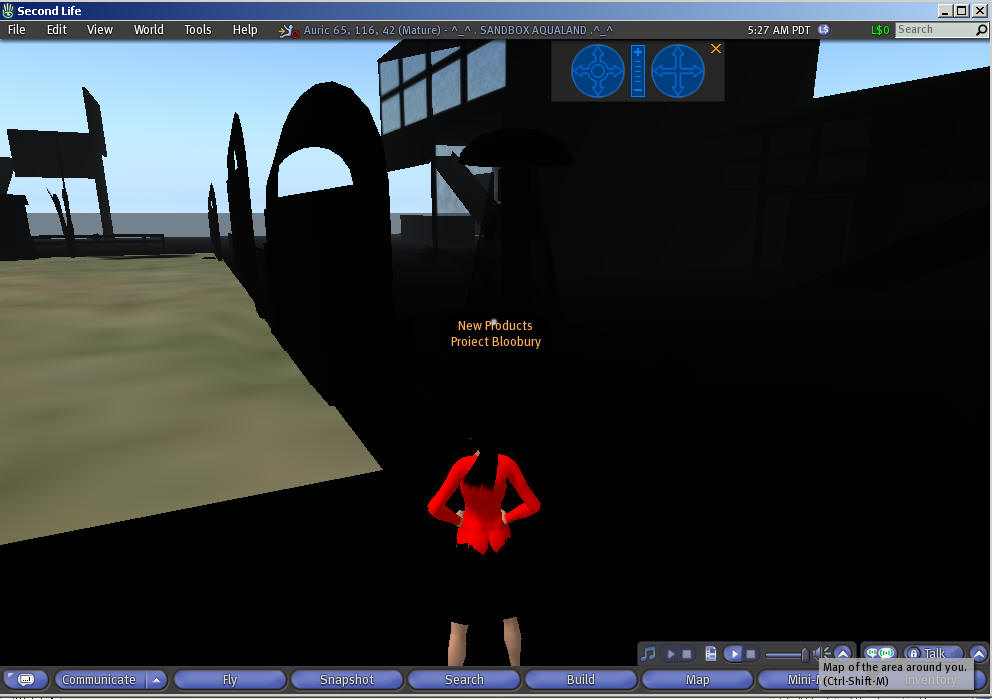
Task: Expand the media controls panel arrow
Action: pyautogui.click(x=843, y=653)
